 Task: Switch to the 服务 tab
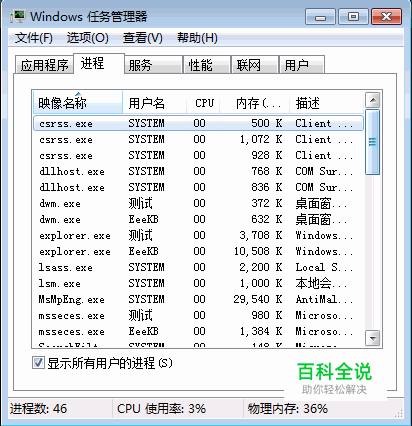(x=153, y=65)
